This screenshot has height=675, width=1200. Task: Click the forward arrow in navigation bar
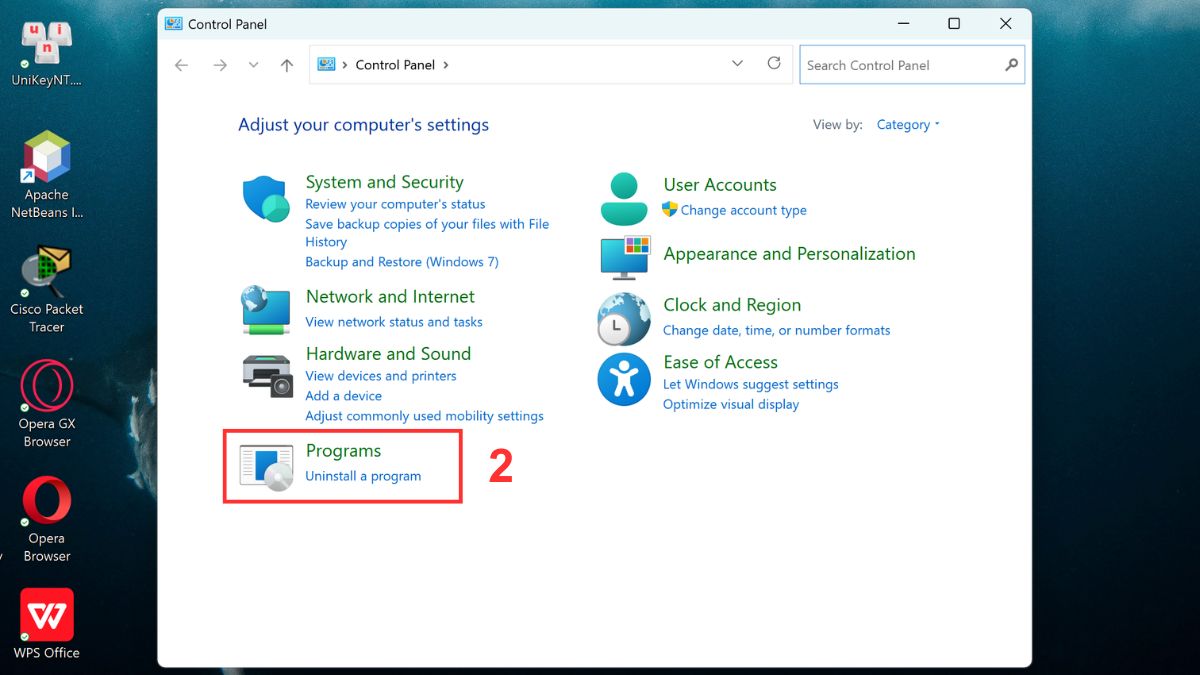[x=220, y=65]
